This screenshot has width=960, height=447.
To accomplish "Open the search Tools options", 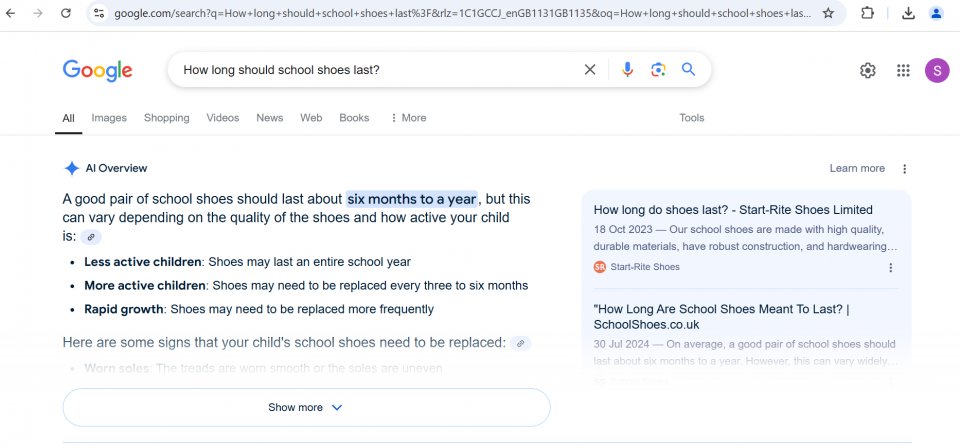I will pos(692,118).
